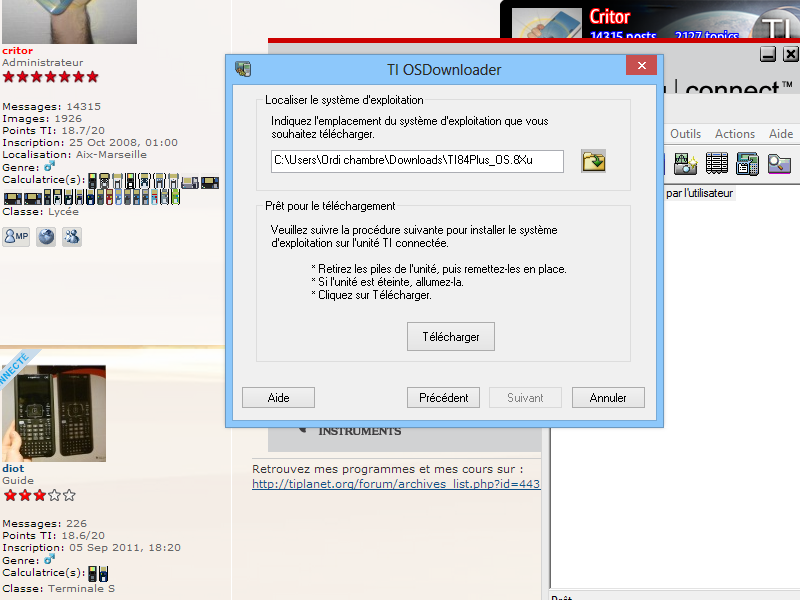Open the TI Connect data editor table icon

717,164
